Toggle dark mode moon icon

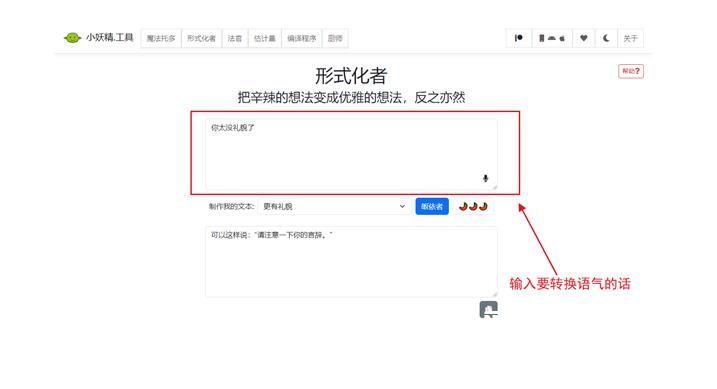606,38
